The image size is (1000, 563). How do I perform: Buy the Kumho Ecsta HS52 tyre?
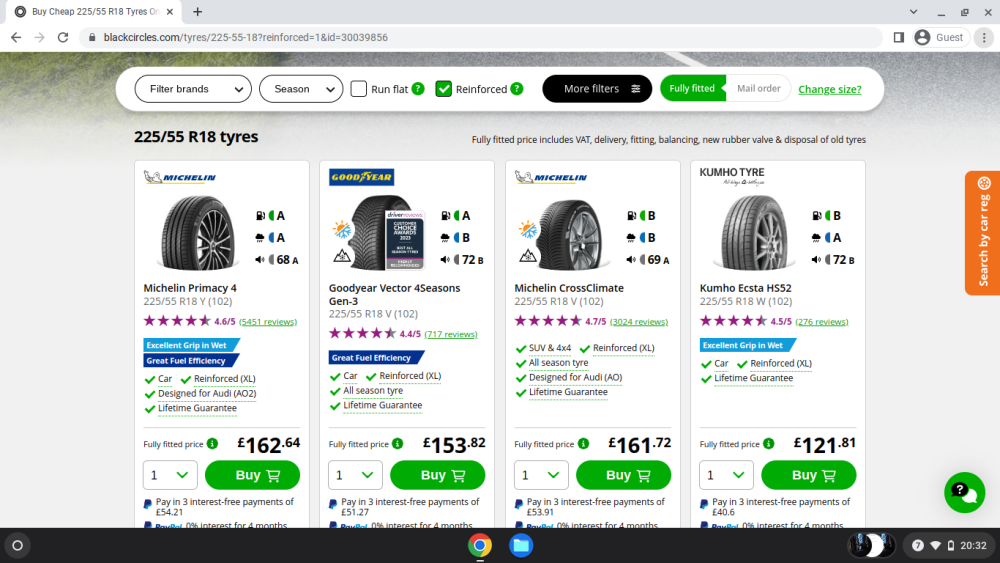pyautogui.click(x=809, y=475)
